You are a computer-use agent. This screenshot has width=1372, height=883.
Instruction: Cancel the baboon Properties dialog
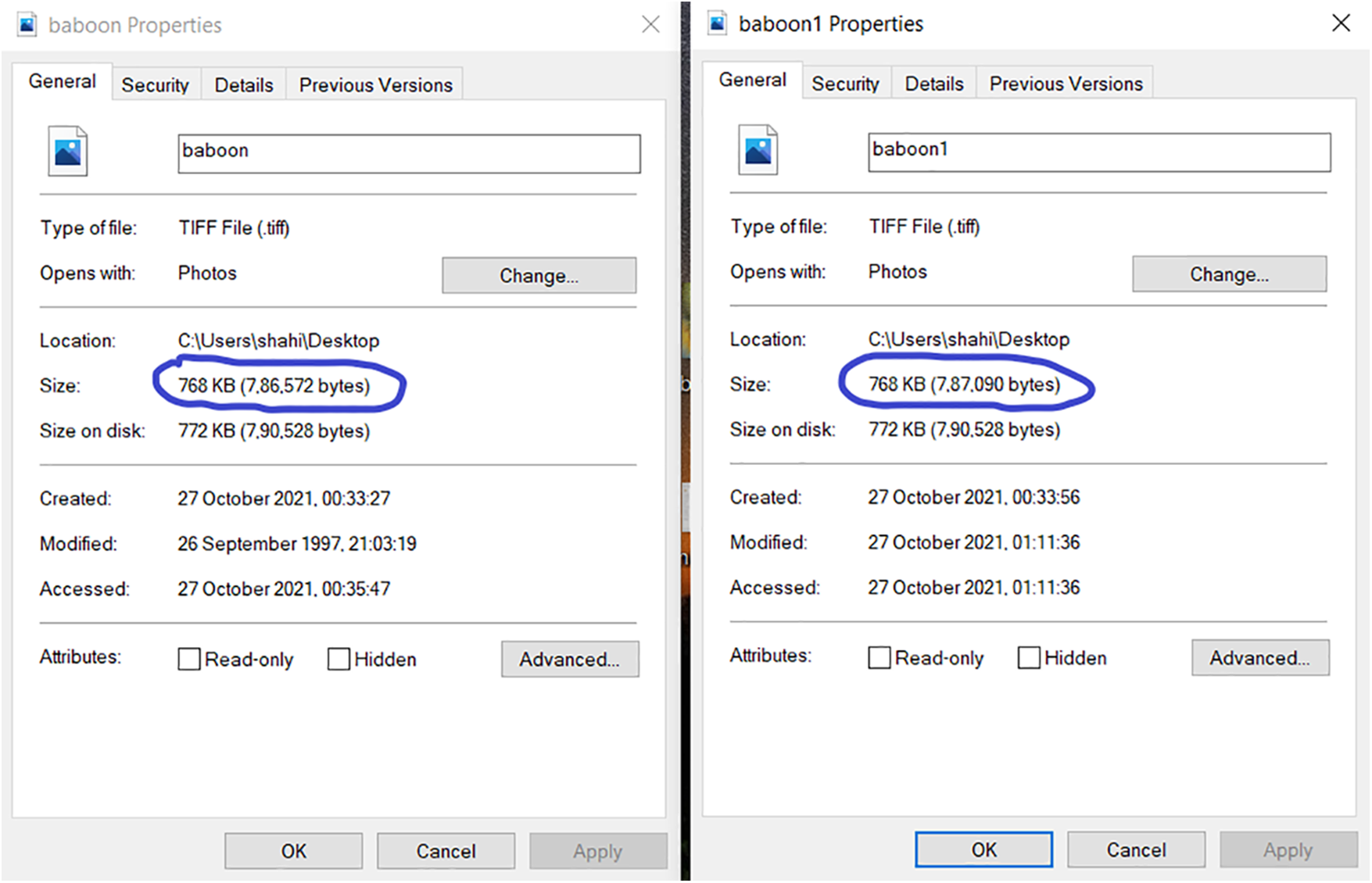[446, 851]
